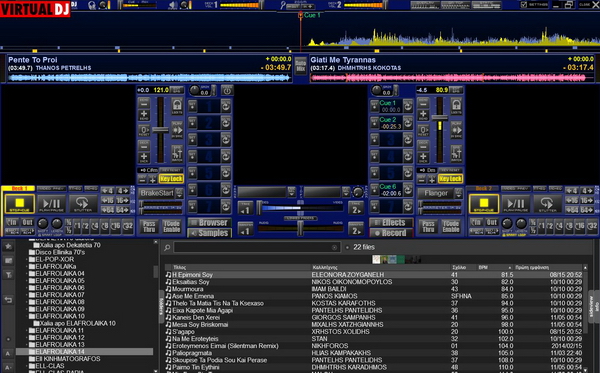Screen dimensions: 600x373
Task: Toggle Deck 1 Key Lock
Action: pos(171,179)
